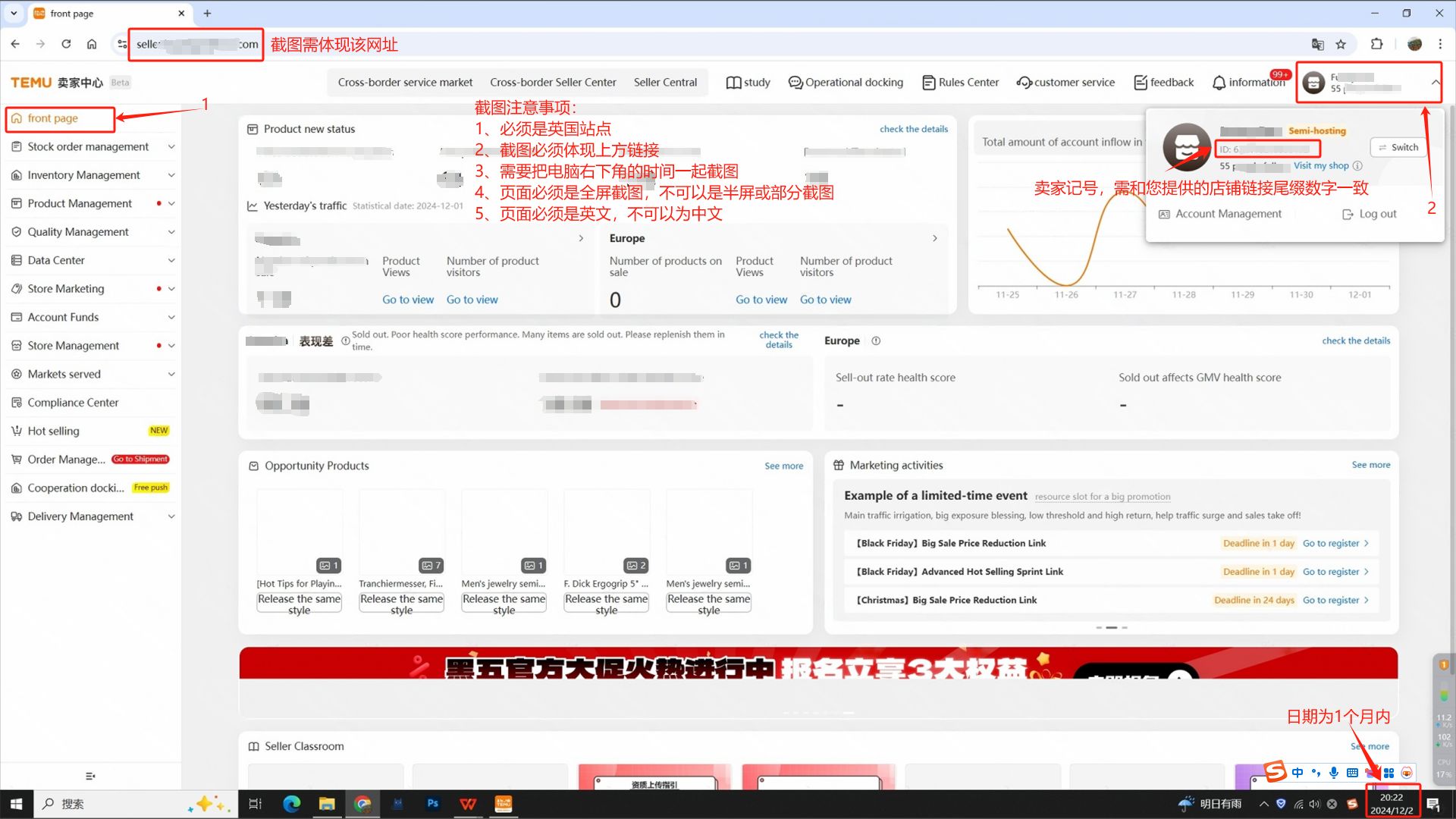The width and height of the screenshot is (1456, 819).
Task: Open Compliance Center in the sidebar
Action: [x=73, y=403]
